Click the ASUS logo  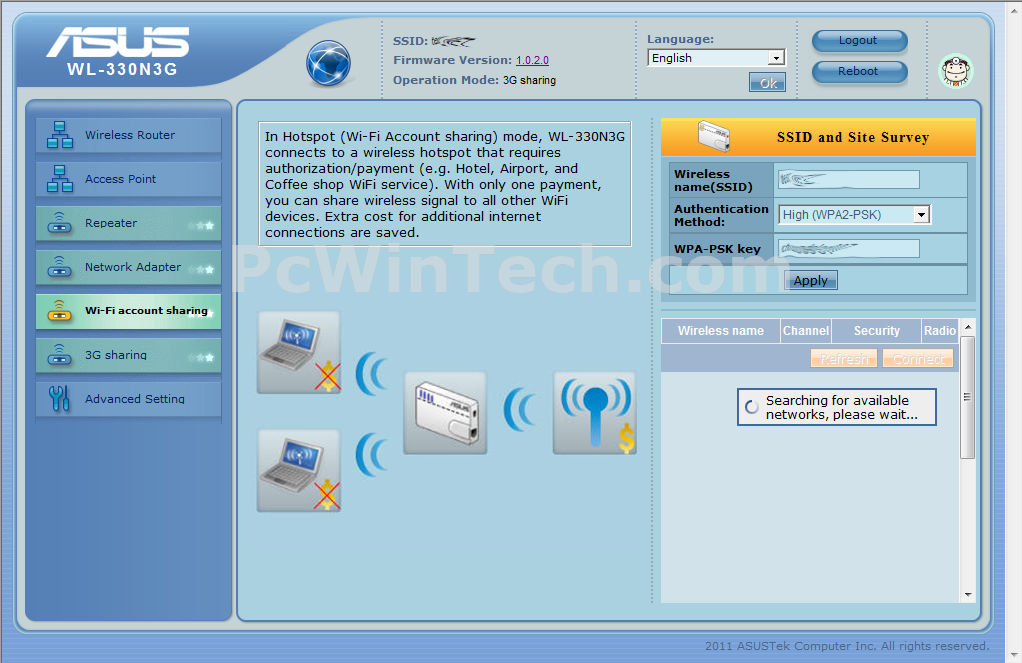pyautogui.click(x=117, y=42)
